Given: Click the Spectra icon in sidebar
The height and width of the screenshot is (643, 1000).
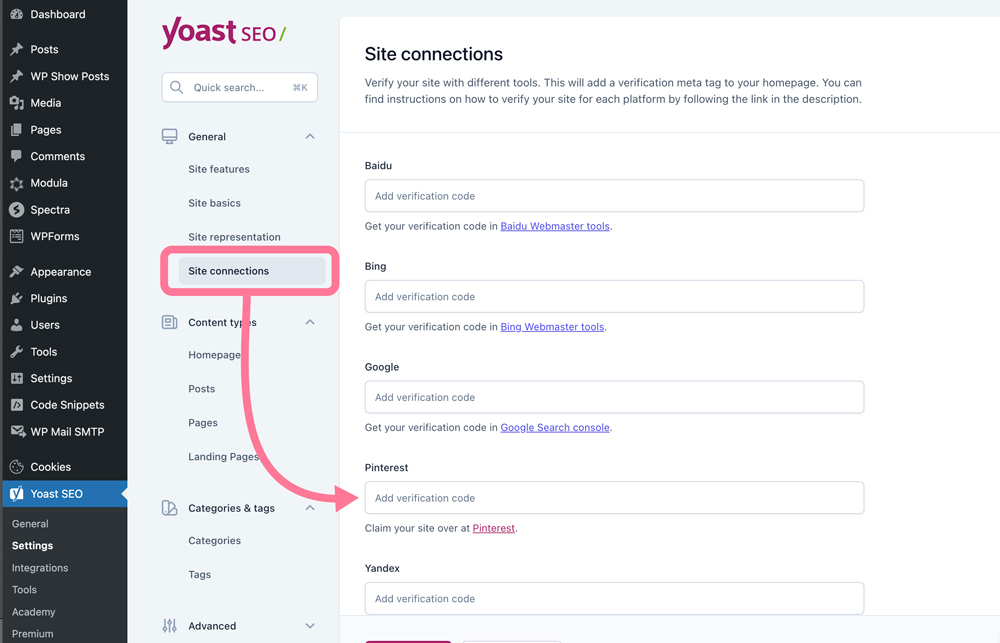Looking at the screenshot, I should (x=17, y=210).
